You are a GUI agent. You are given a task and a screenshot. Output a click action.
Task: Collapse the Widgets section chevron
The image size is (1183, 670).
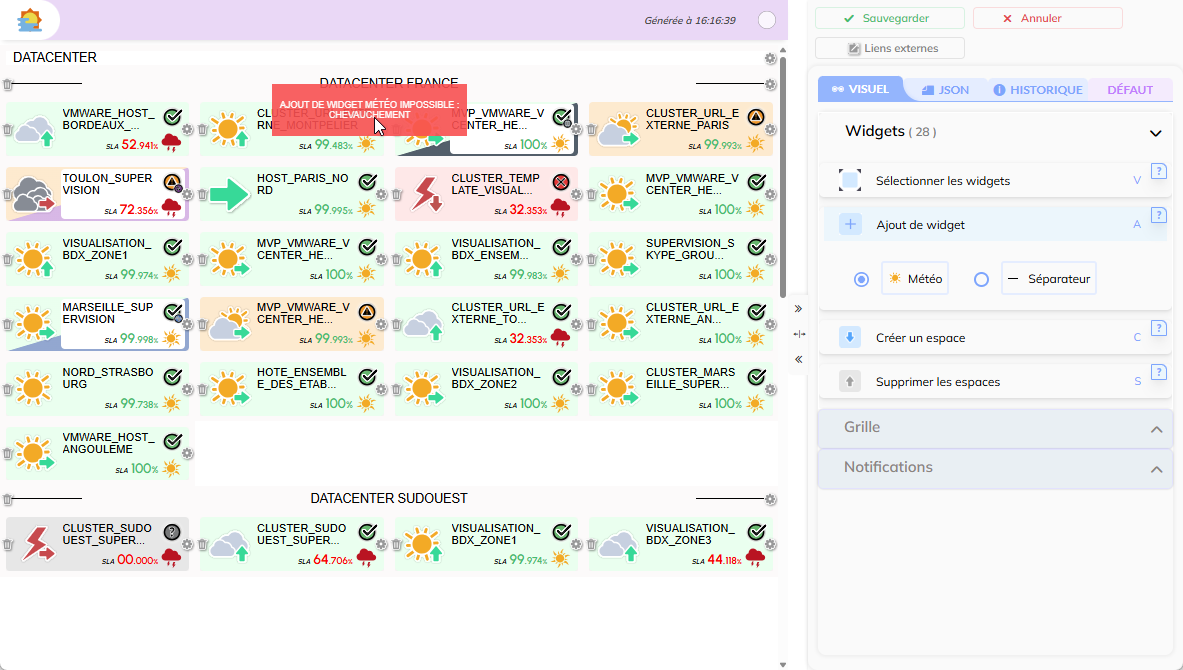(1156, 133)
